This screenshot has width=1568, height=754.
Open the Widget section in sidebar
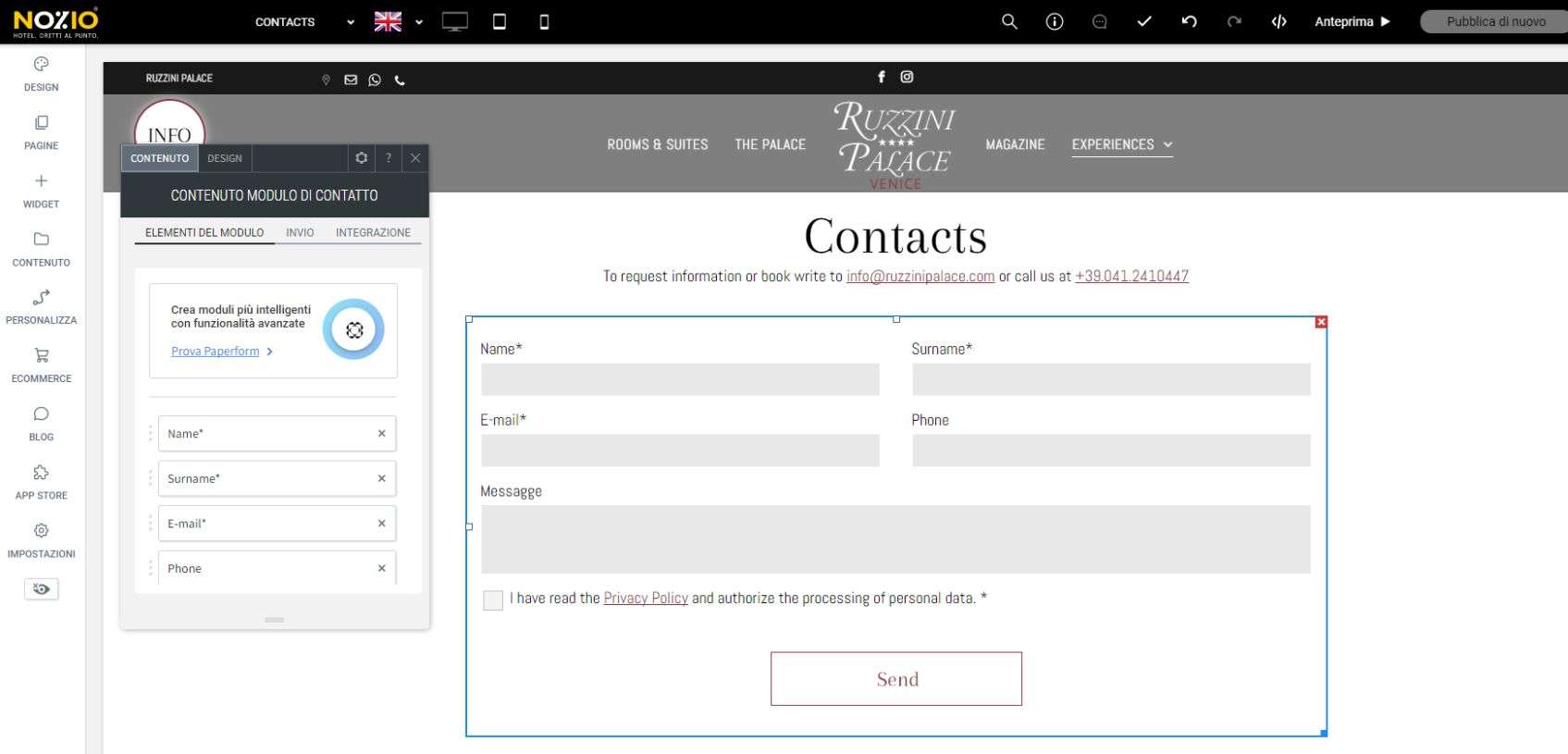[x=41, y=191]
